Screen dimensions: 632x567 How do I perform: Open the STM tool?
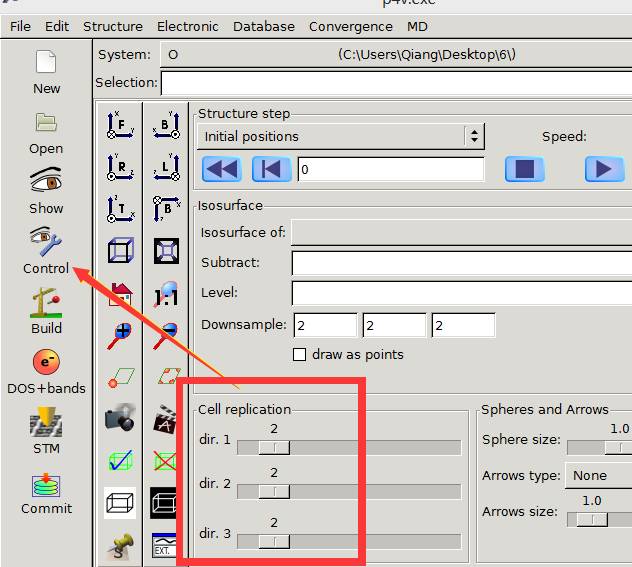pyautogui.click(x=46, y=424)
